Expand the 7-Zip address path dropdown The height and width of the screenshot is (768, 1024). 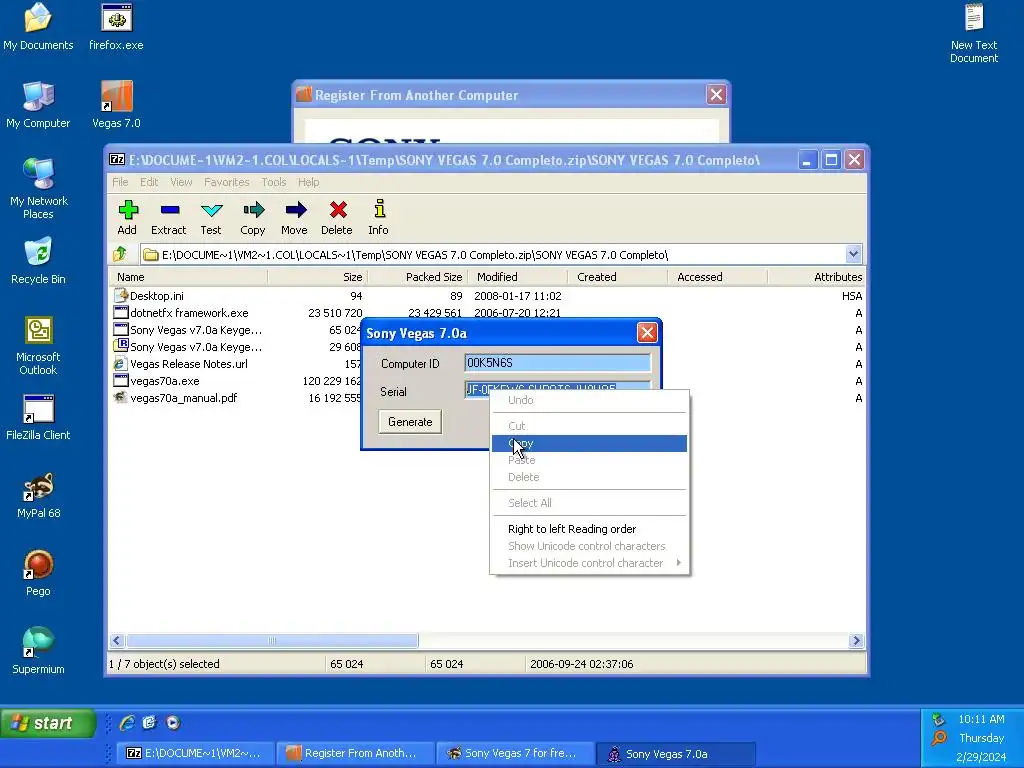tap(853, 254)
